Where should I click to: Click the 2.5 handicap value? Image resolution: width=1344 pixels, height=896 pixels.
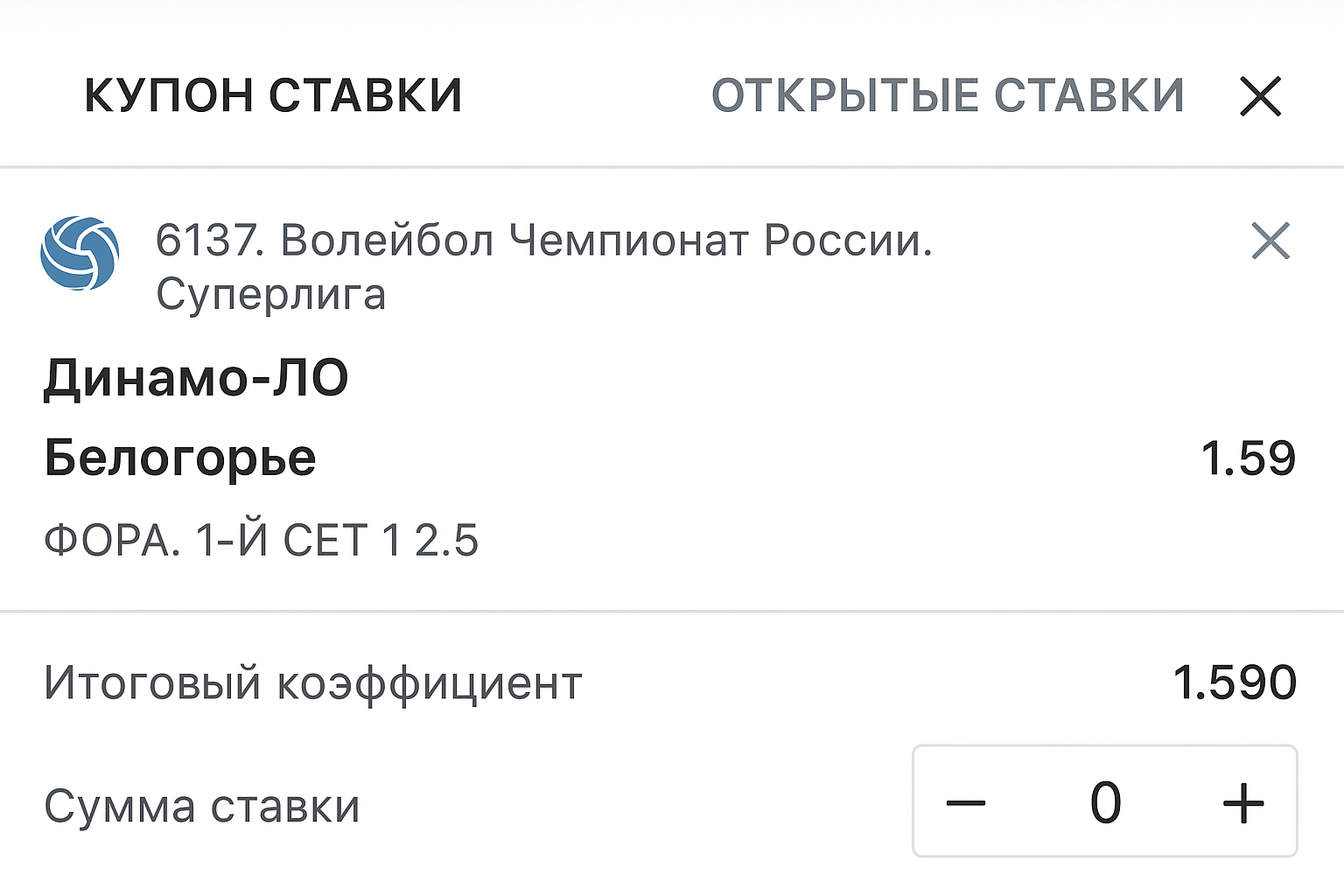(446, 540)
